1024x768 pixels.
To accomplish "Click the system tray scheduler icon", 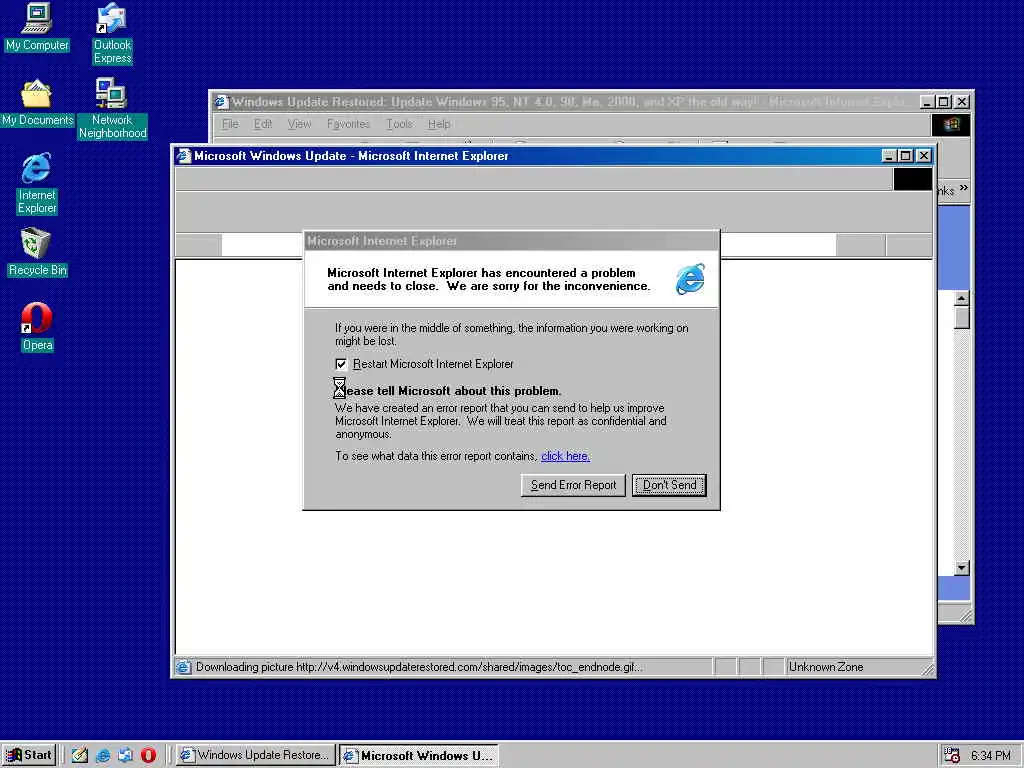I will (952, 756).
